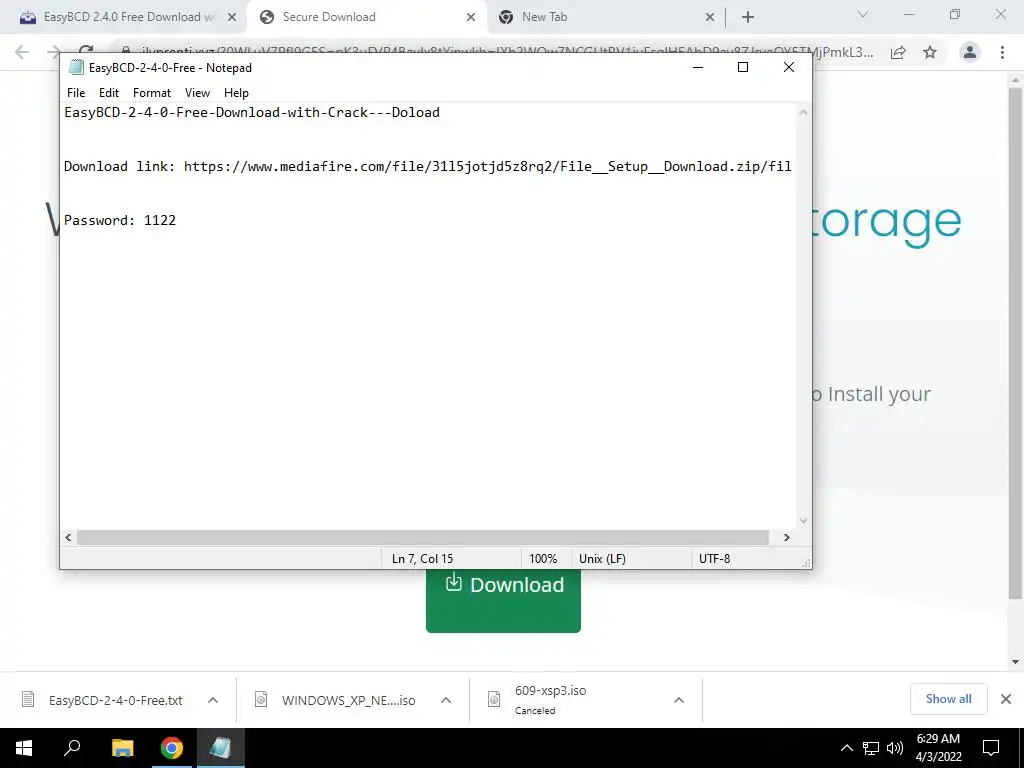
Task: Open taskbar search magnifier icon
Action: (72, 748)
